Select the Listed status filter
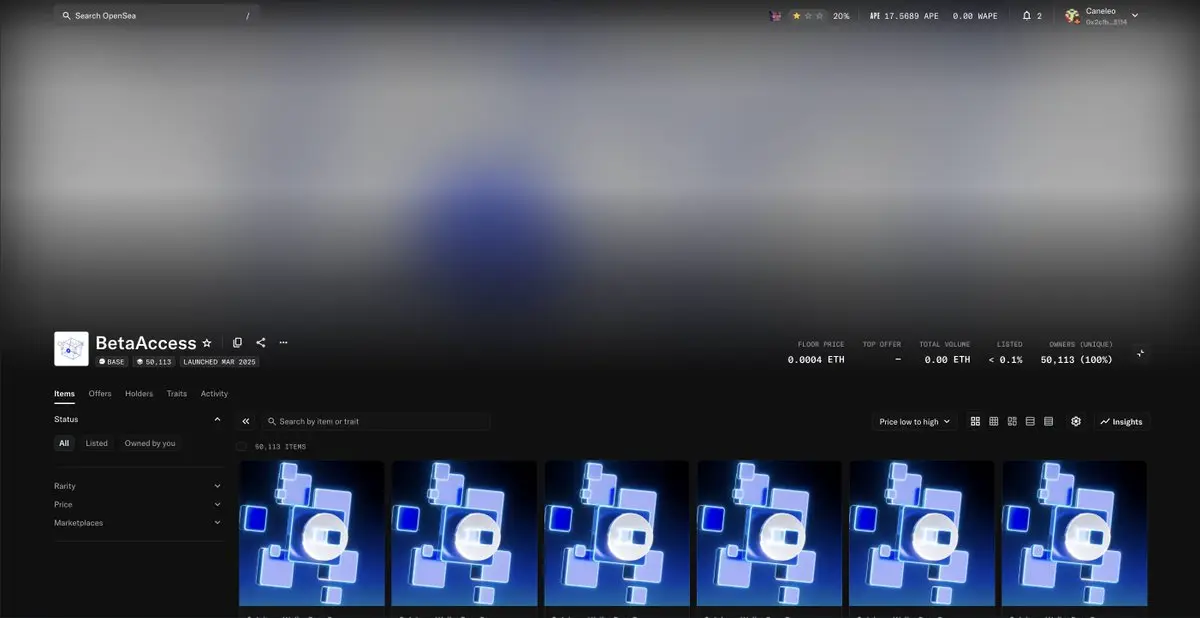The height and width of the screenshot is (618, 1200). pos(97,443)
